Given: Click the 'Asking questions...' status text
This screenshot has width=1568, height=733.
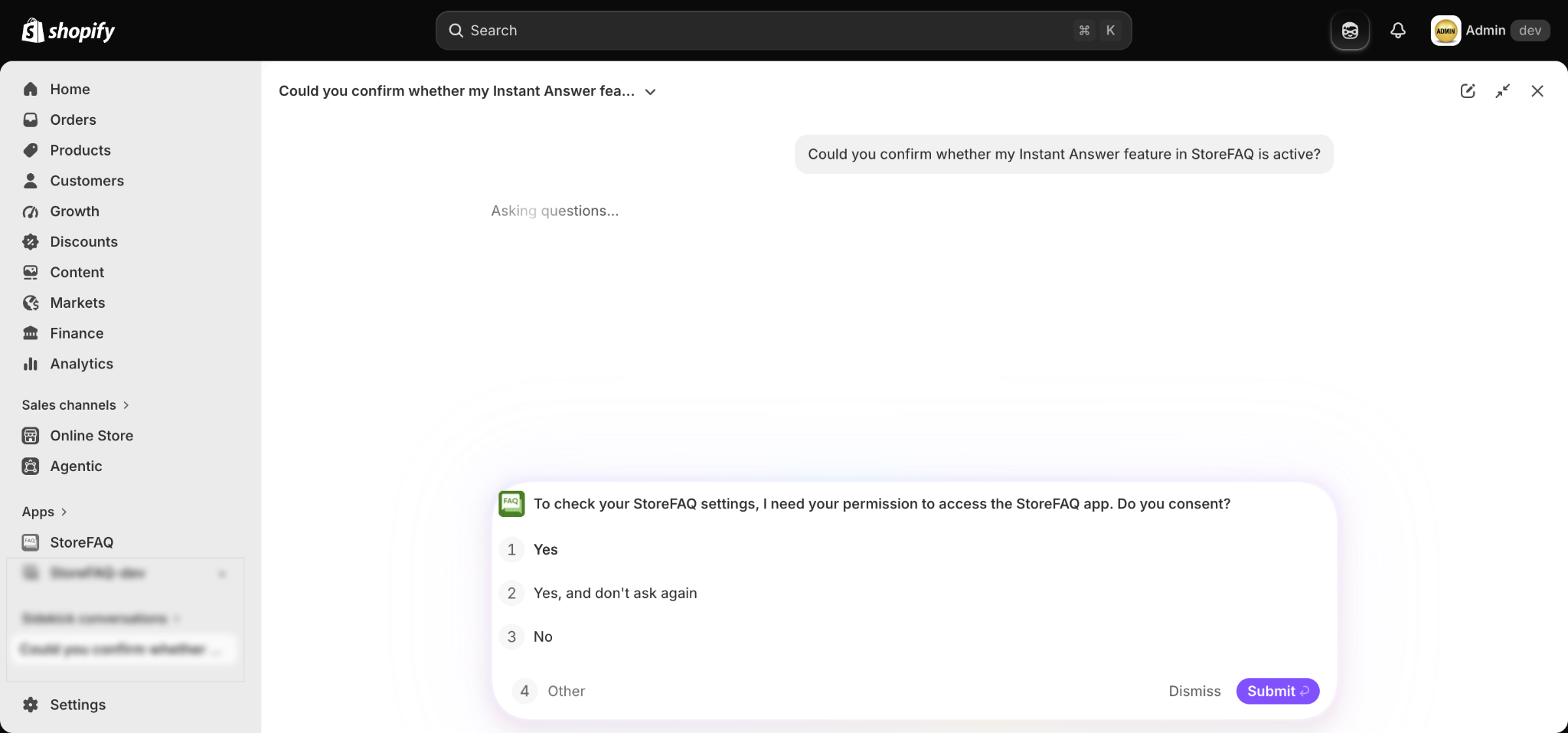Looking at the screenshot, I should (x=555, y=211).
